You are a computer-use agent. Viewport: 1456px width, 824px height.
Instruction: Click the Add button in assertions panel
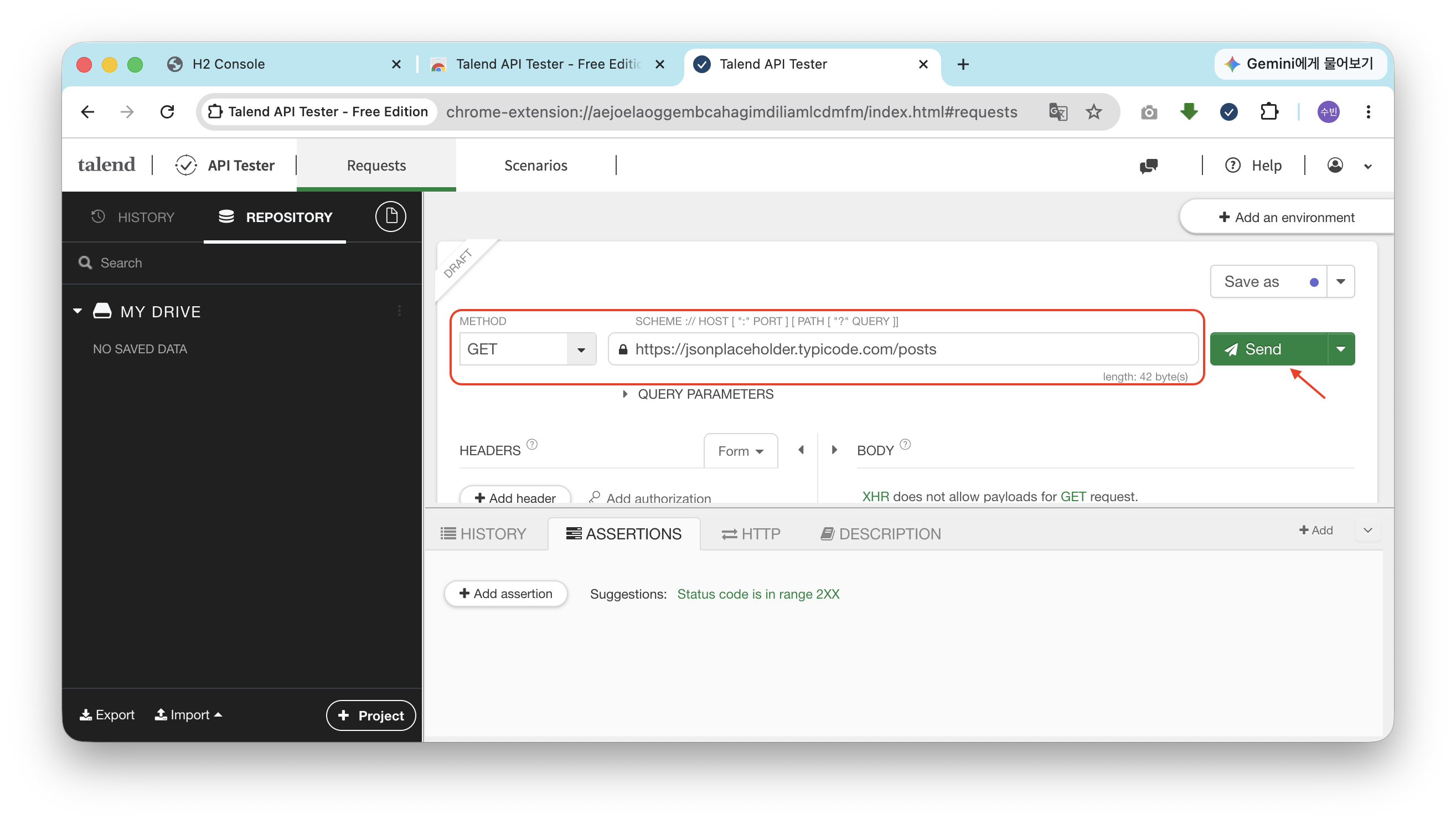tap(1316, 531)
